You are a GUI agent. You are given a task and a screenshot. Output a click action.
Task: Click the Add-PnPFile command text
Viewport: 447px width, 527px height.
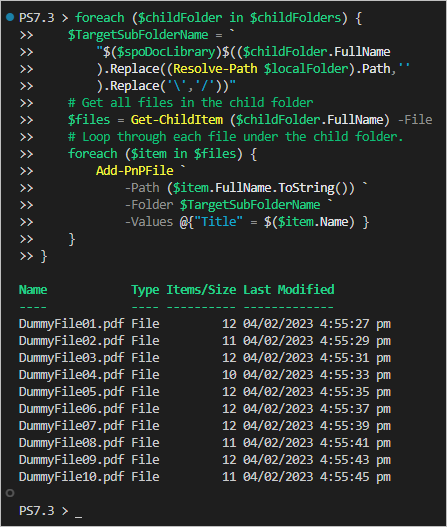[135, 171]
